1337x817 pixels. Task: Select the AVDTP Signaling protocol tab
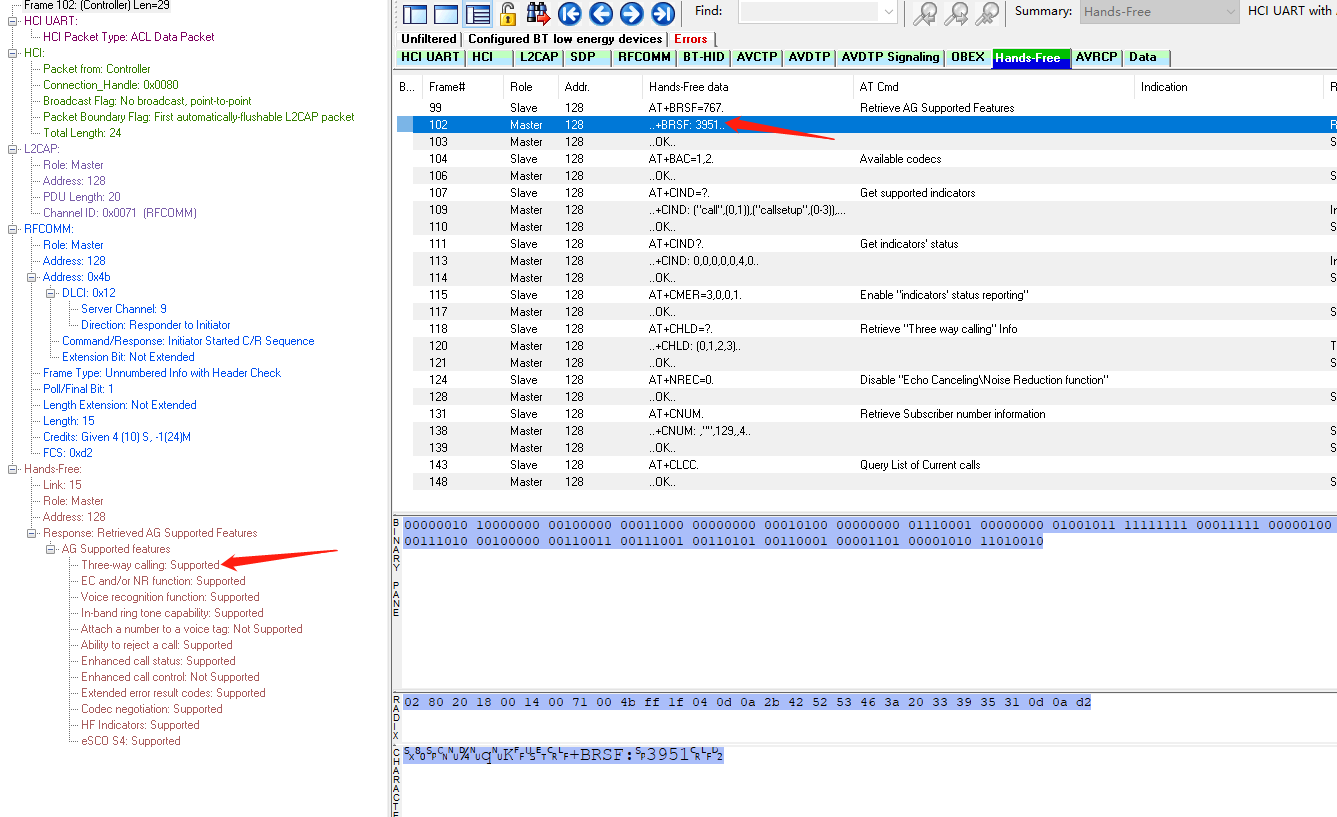[x=891, y=57]
